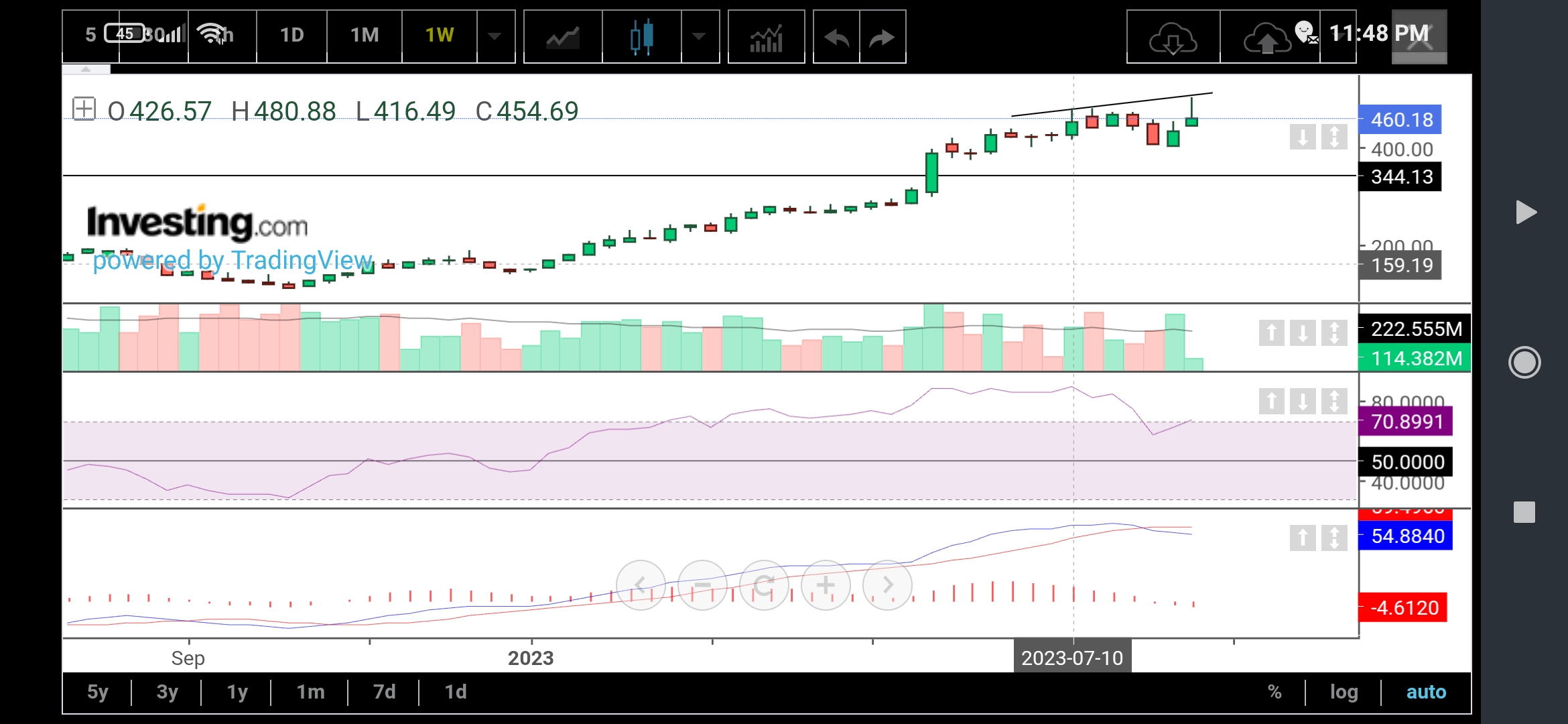Open the chart style dropdown arrow
Image resolution: width=1568 pixels, height=724 pixels.
tap(700, 37)
